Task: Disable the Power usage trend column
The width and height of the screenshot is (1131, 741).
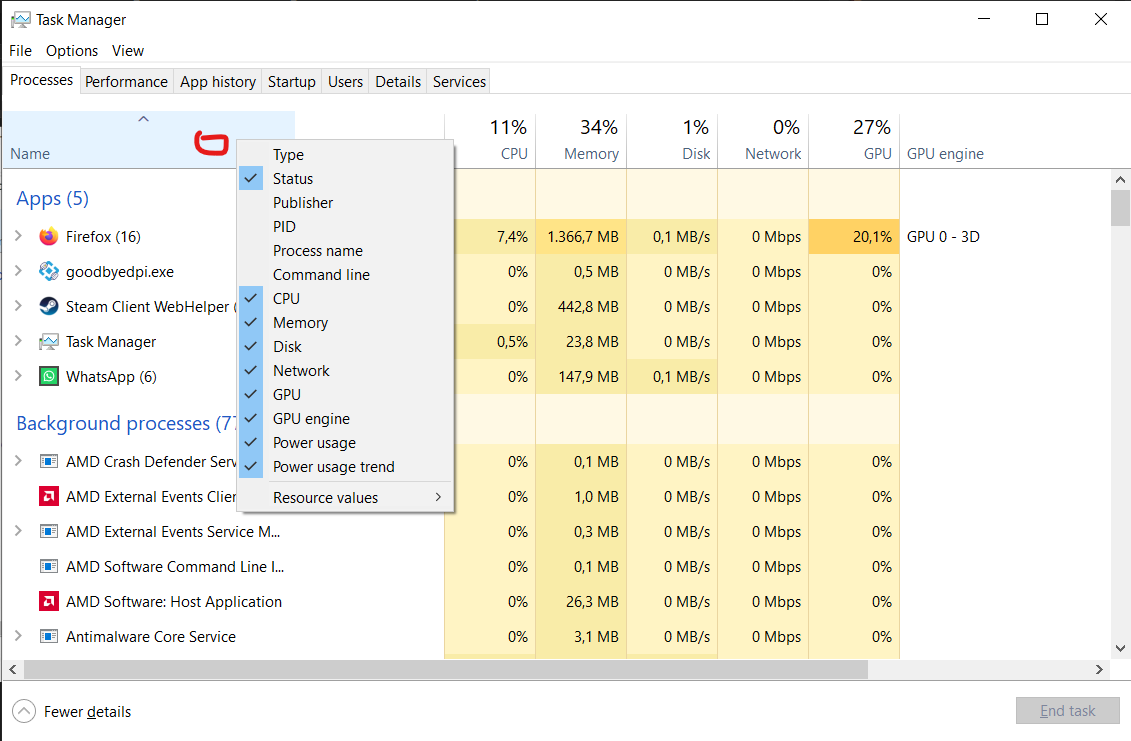Action: [x=333, y=467]
